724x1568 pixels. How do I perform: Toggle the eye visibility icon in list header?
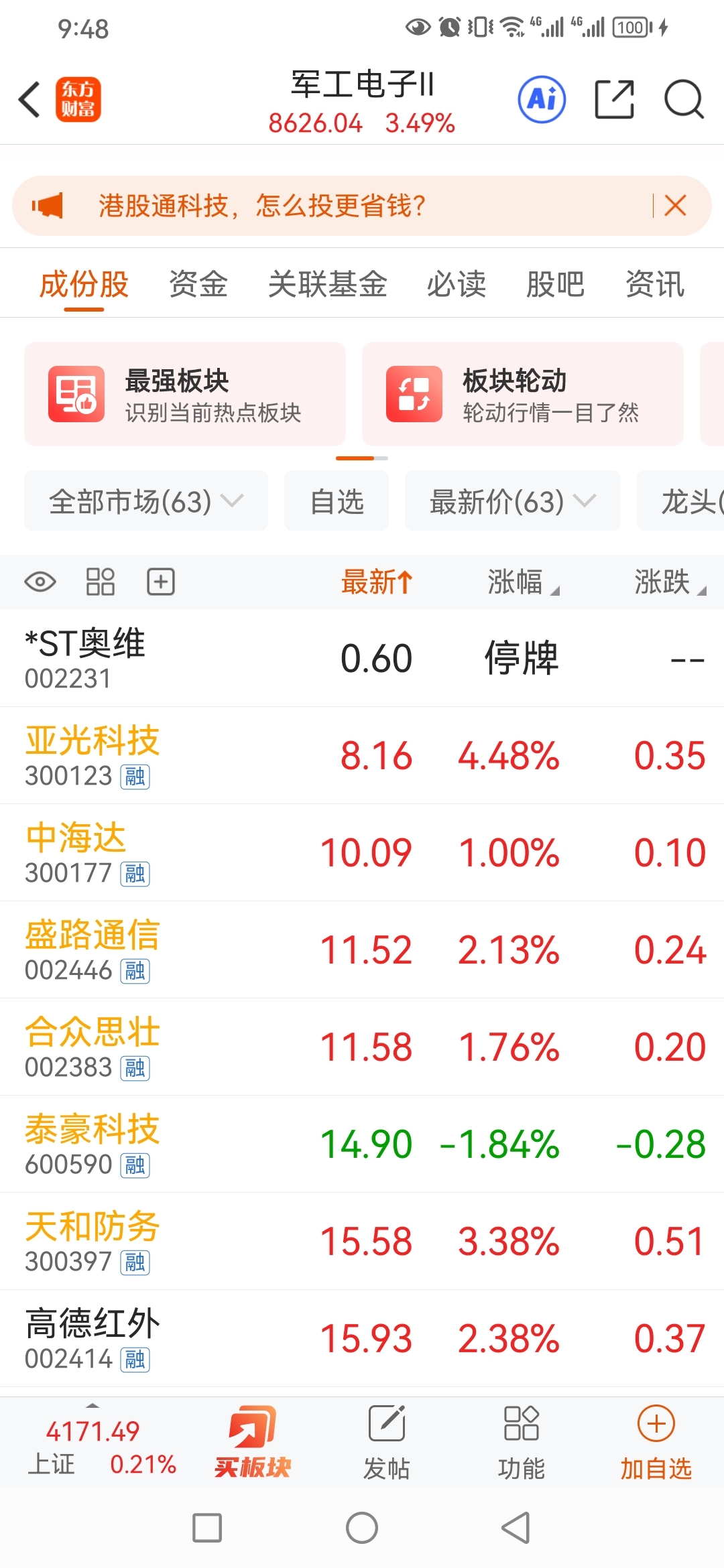coord(40,582)
